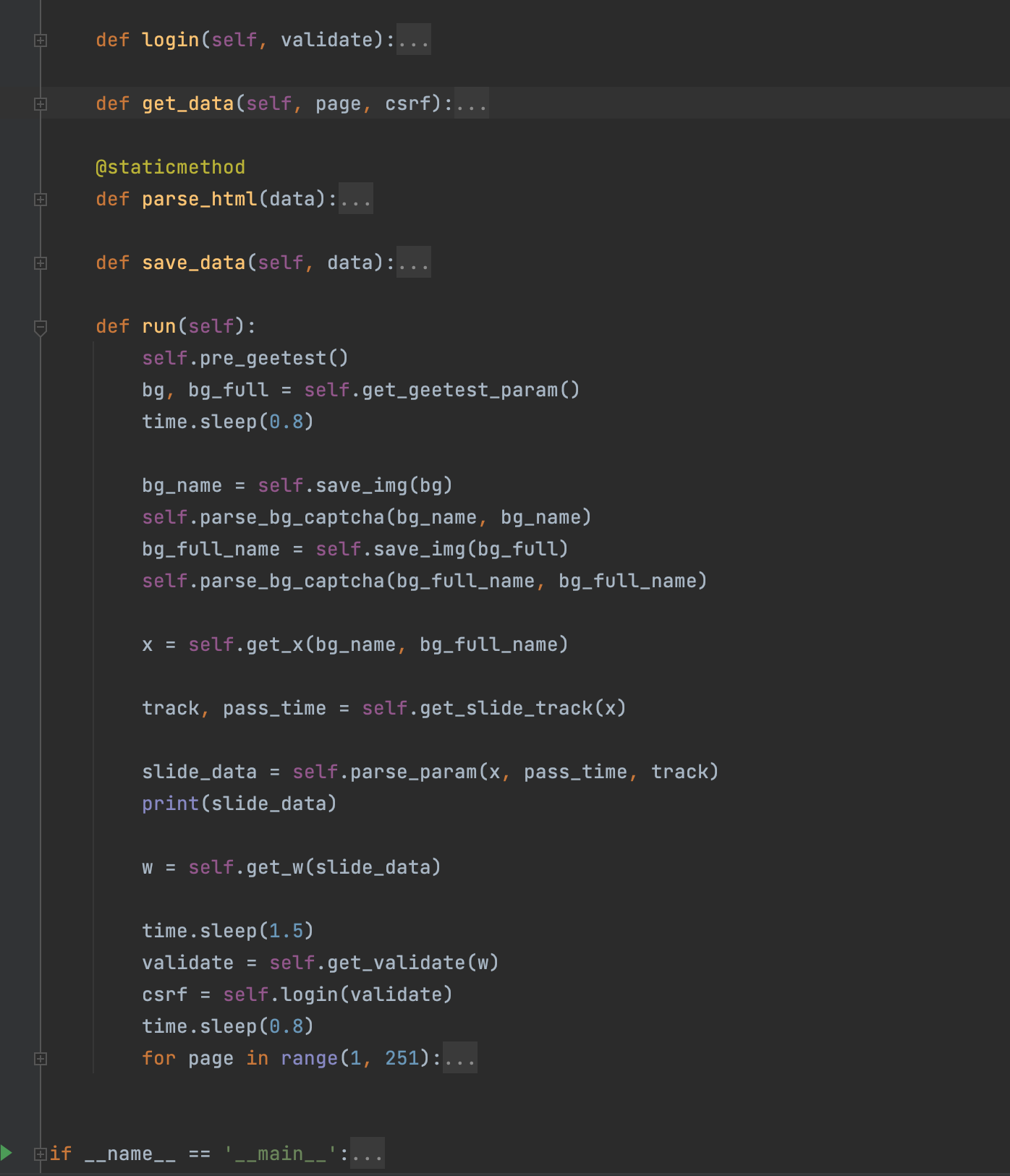Click the run function name in its definition
Image resolution: width=1010 pixels, height=1176 pixels.
click(159, 326)
